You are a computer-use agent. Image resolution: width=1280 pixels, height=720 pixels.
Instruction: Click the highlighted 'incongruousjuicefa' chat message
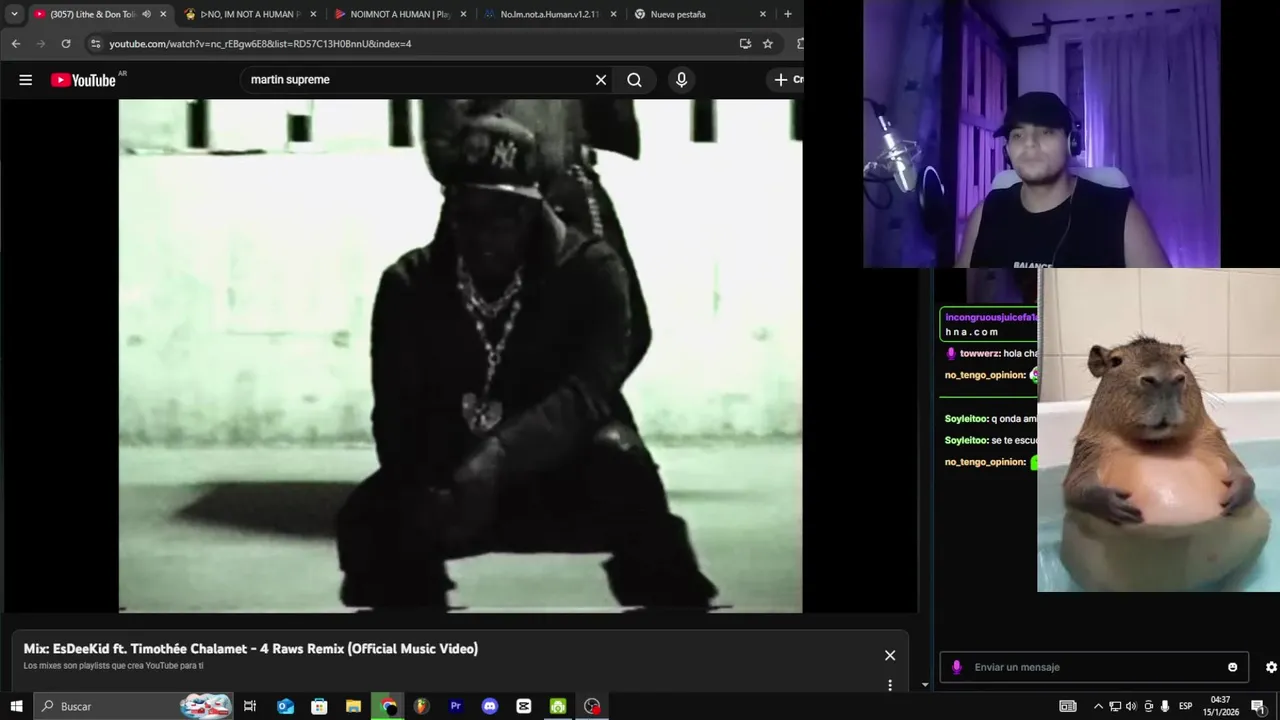tap(989, 324)
